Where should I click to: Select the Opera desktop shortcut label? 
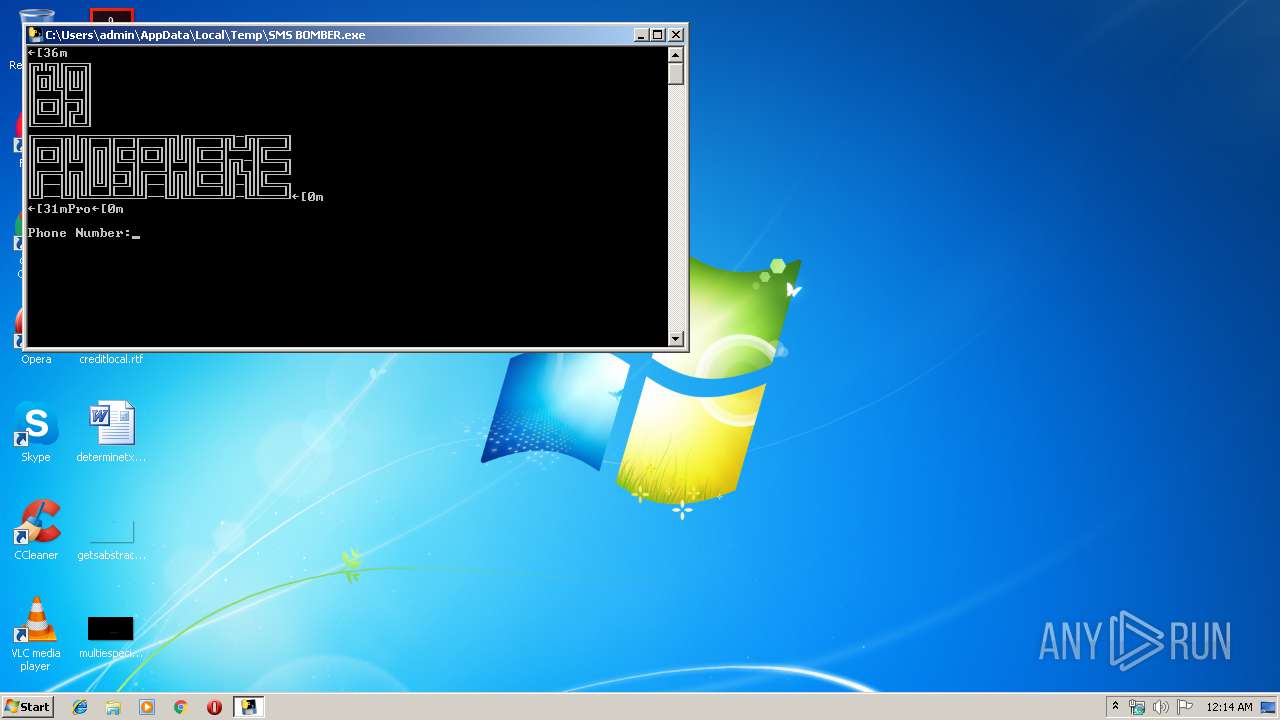pos(36,359)
